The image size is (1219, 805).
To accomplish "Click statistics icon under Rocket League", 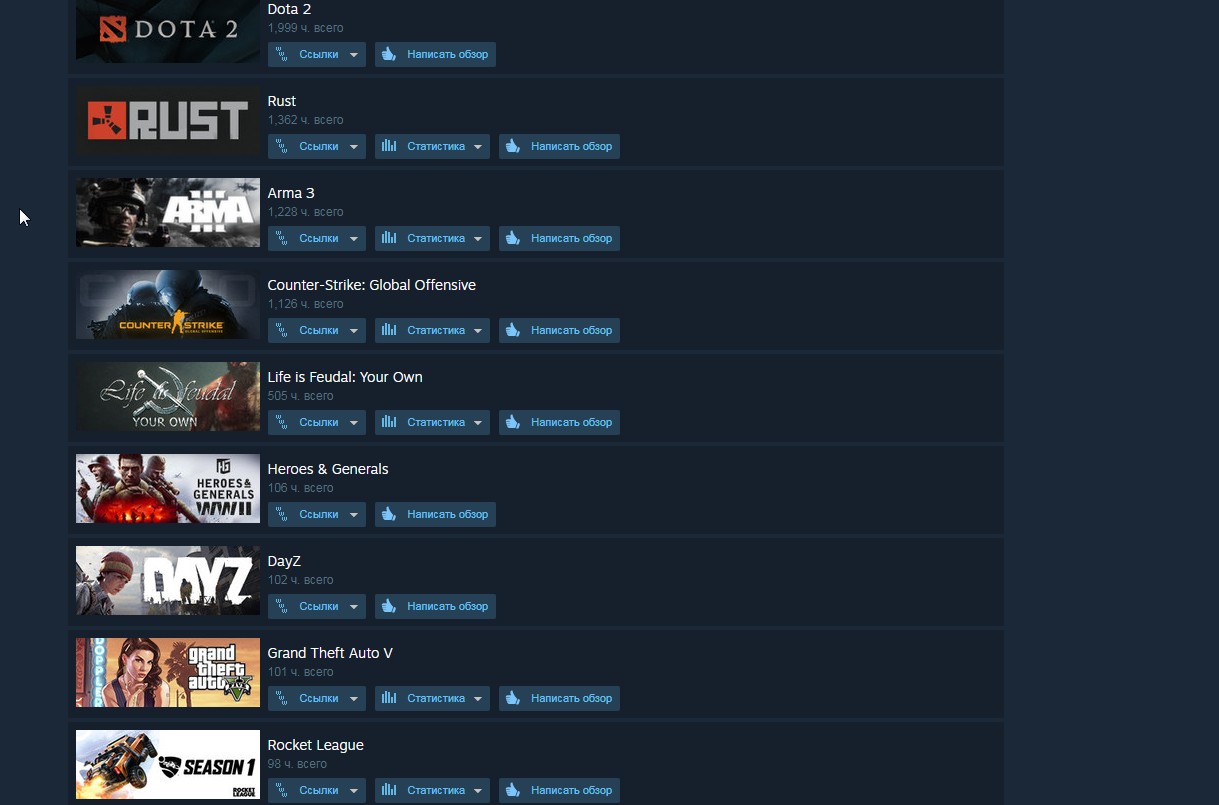I will click(389, 790).
